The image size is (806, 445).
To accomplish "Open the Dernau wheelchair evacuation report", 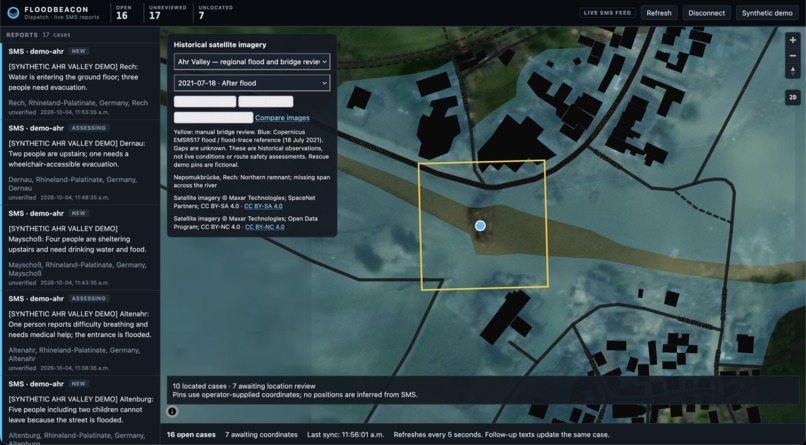I will [80, 162].
